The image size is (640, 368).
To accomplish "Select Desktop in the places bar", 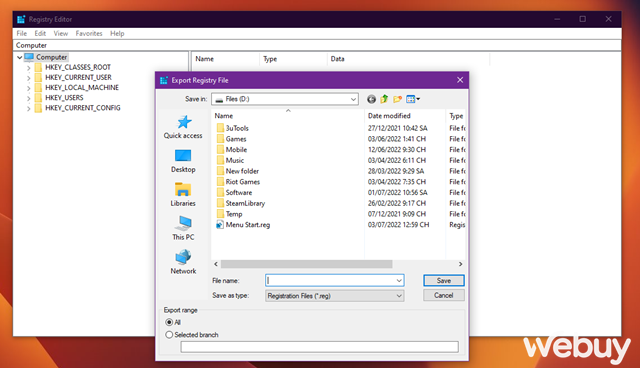I will click(x=183, y=161).
